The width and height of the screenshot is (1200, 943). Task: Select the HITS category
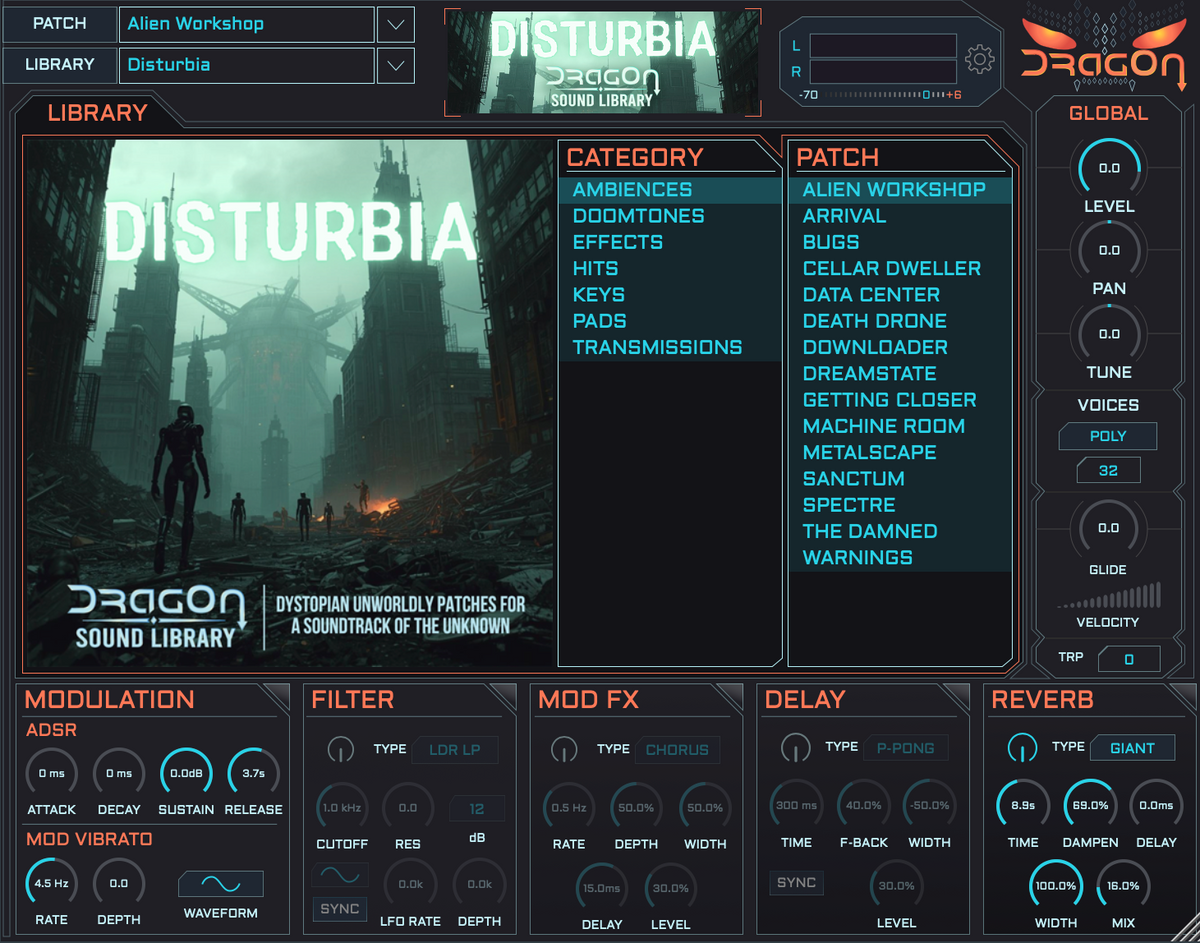click(670, 268)
